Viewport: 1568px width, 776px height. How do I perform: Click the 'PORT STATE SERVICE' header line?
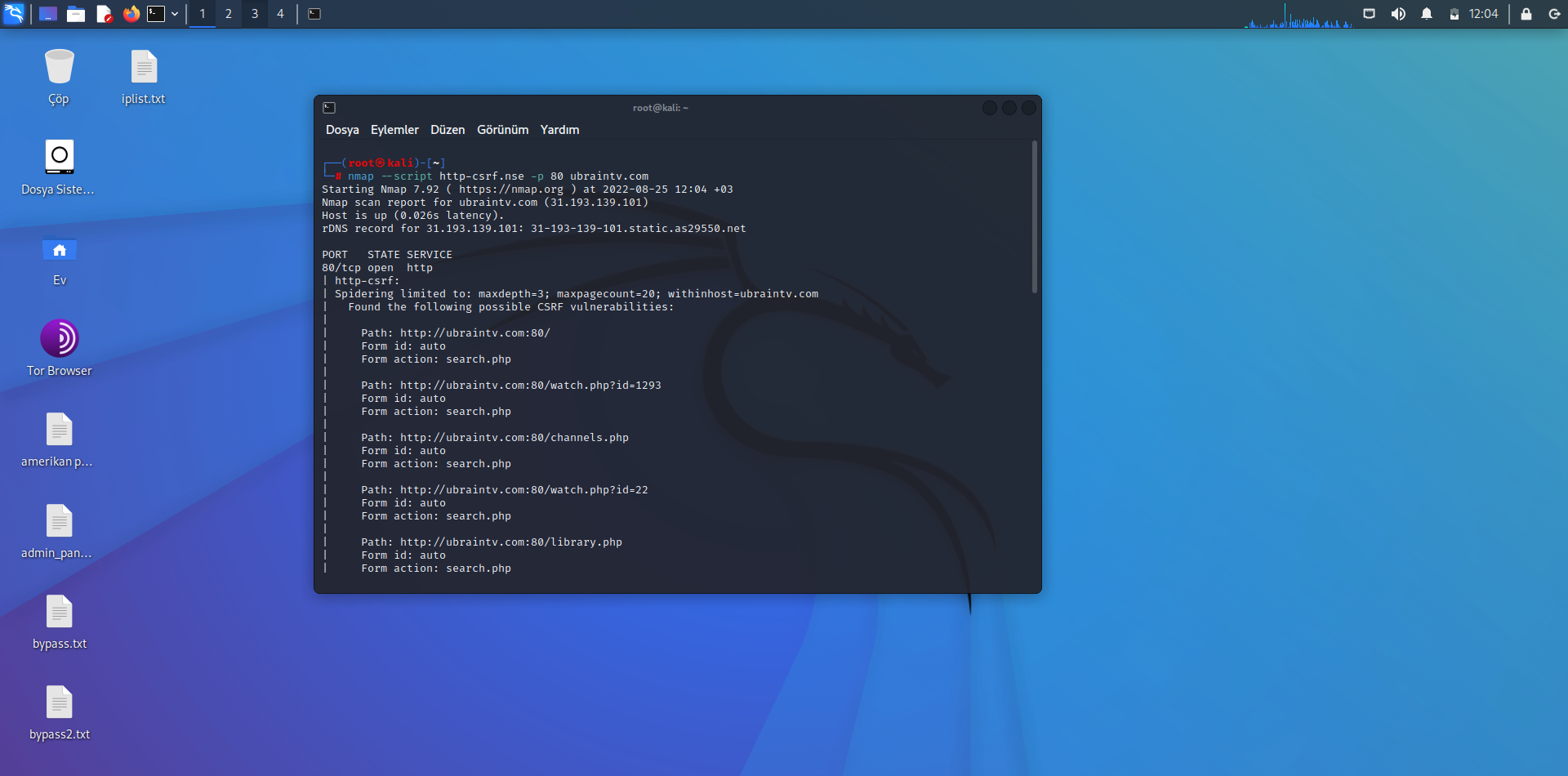(x=387, y=255)
